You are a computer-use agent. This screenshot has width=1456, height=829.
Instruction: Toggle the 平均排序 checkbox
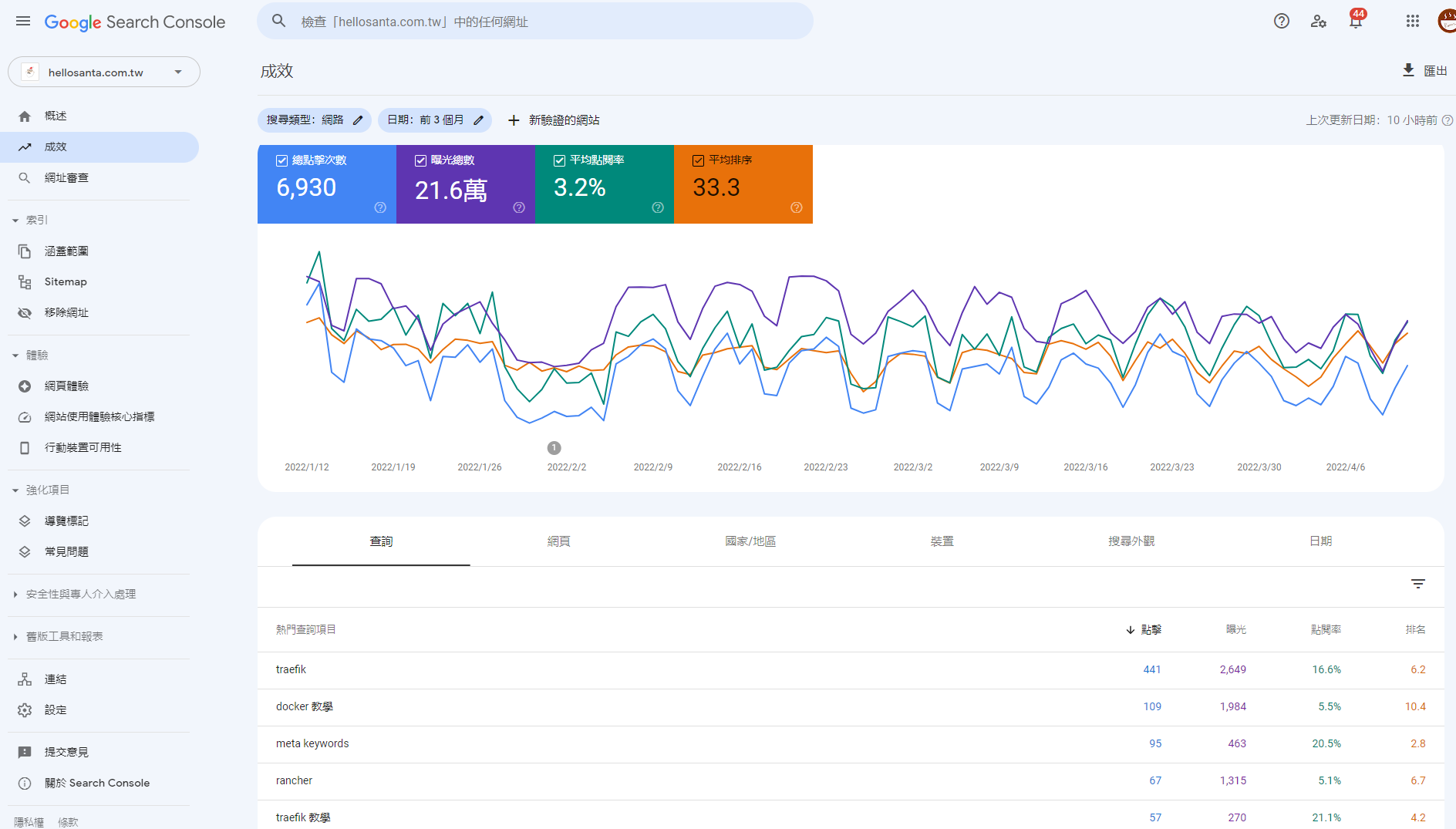699,160
